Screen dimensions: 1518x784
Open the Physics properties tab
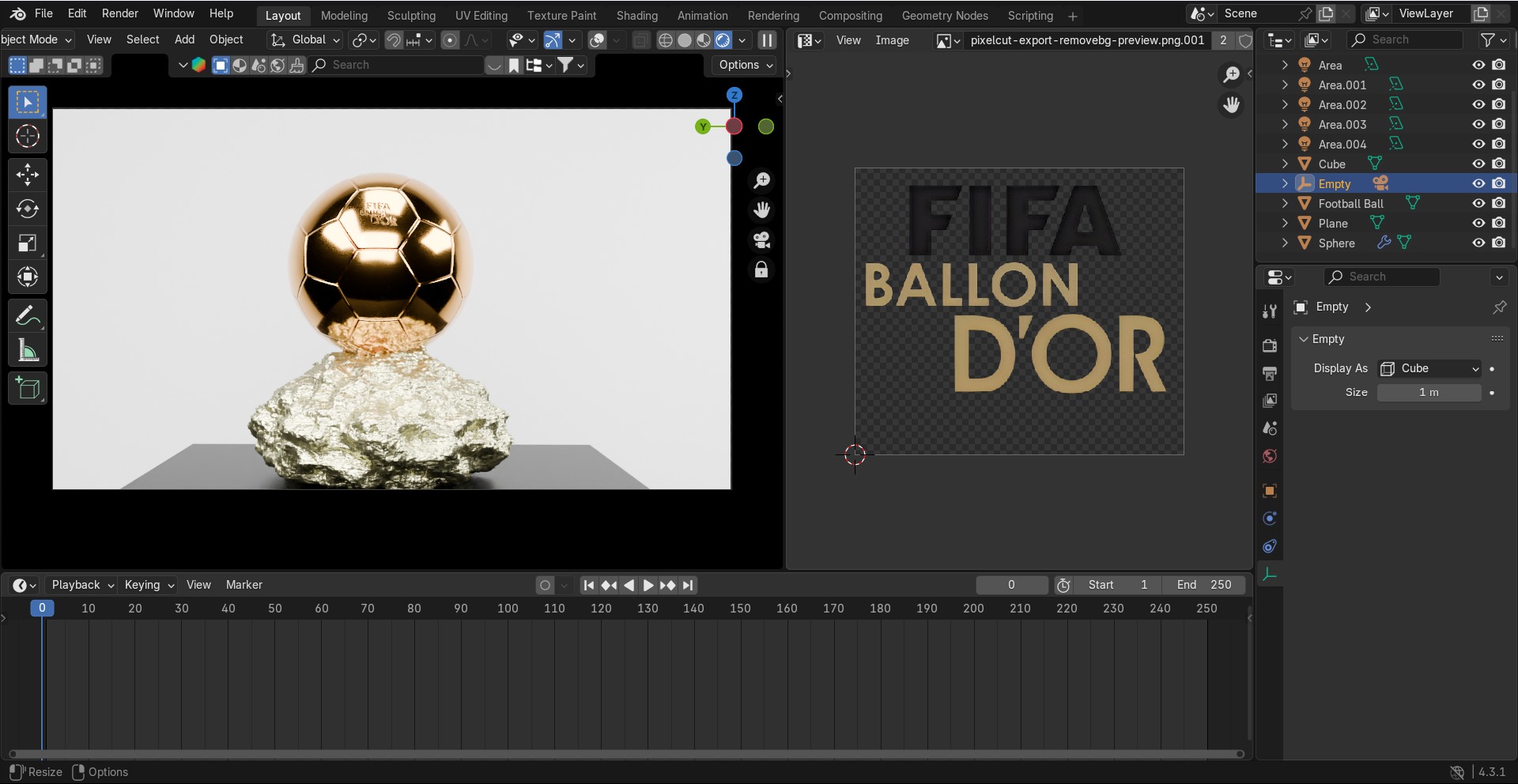(x=1270, y=518)
